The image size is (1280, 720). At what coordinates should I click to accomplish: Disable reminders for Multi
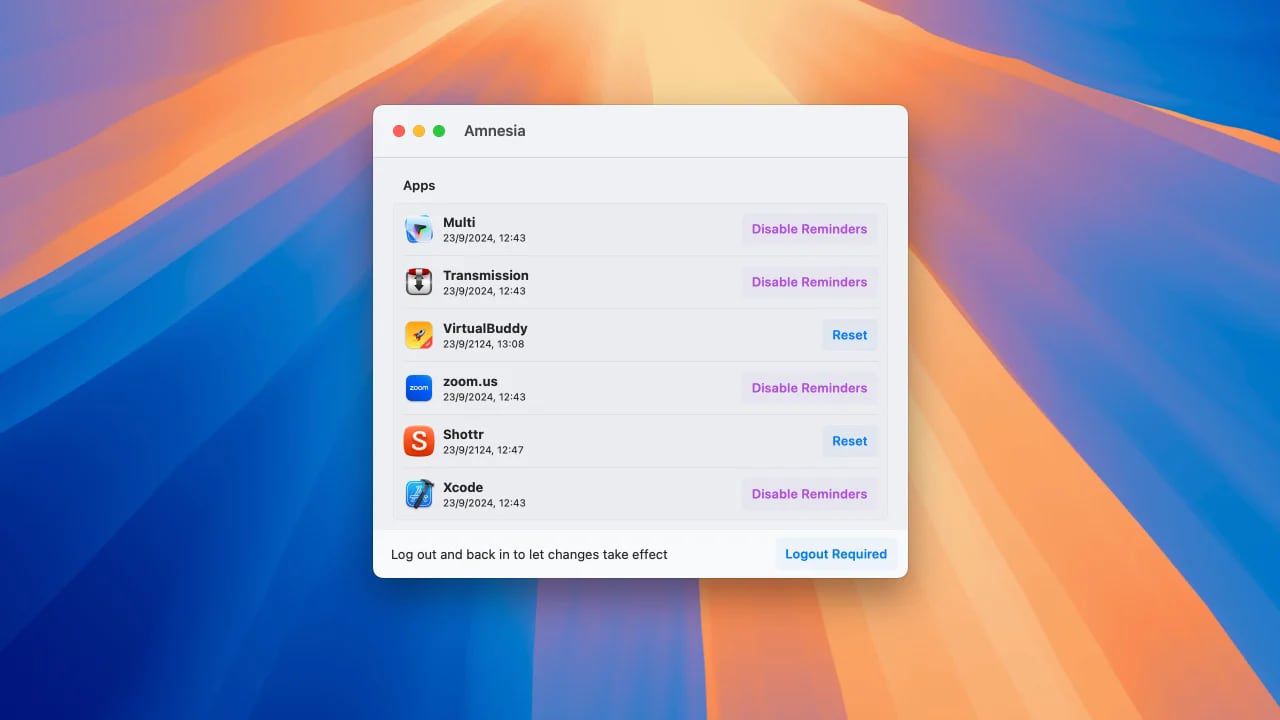pos(809,229)
